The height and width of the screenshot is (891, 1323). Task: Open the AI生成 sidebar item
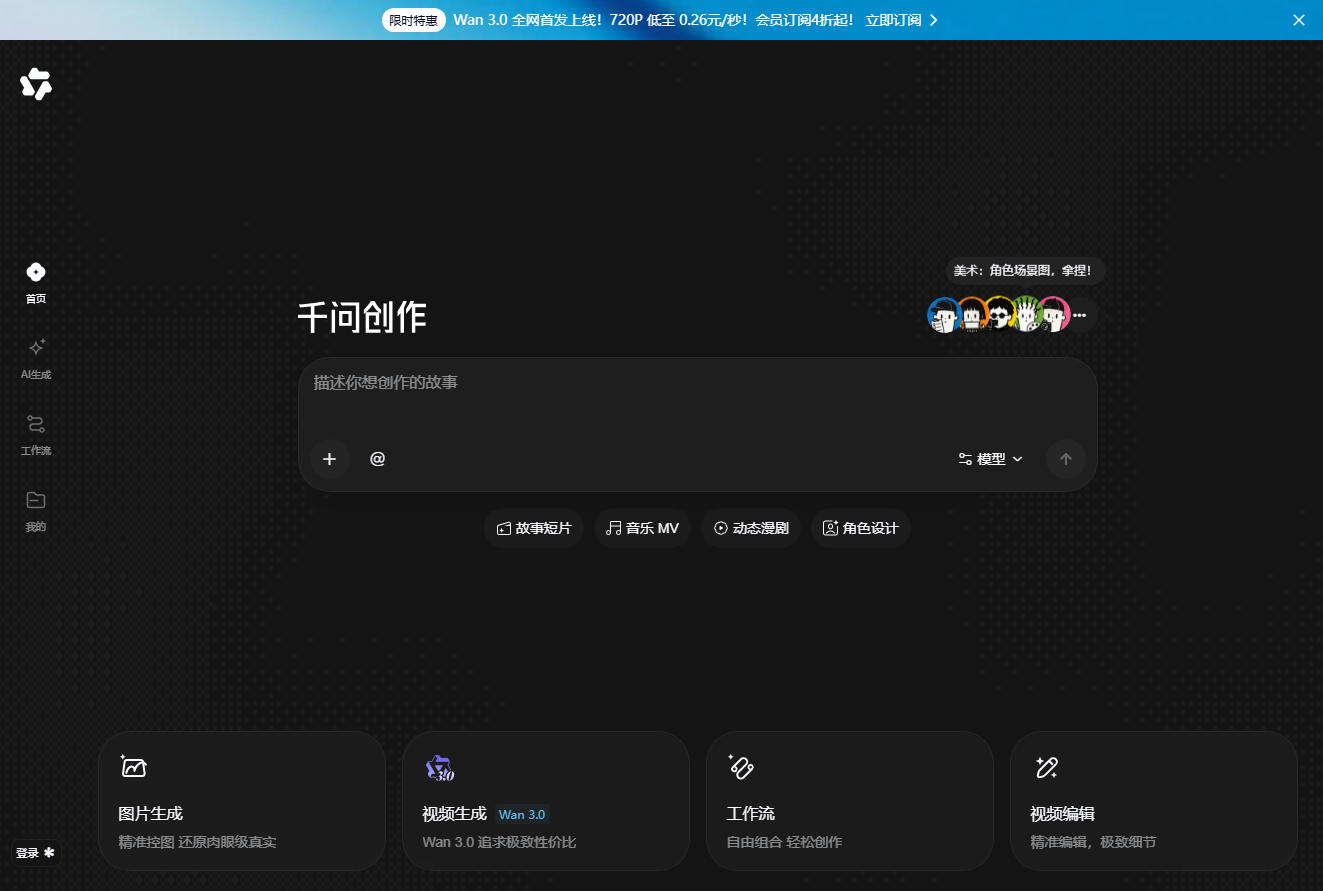36,359
